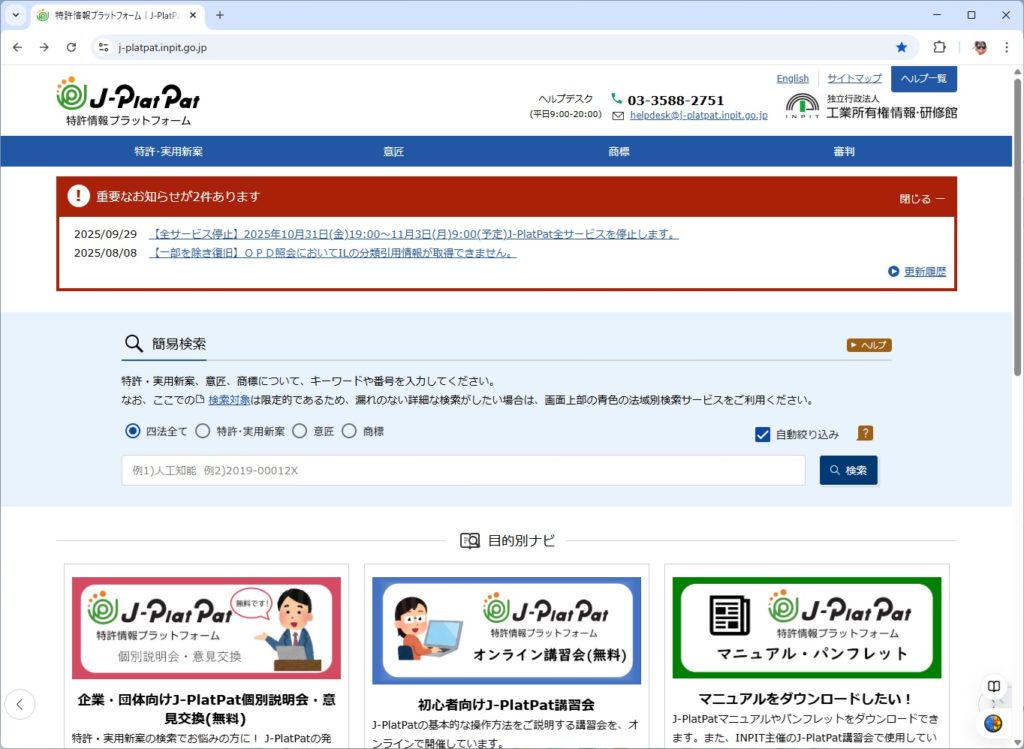Switch the site to English
Screen dimensions: 1024x749
coord(792,78)
